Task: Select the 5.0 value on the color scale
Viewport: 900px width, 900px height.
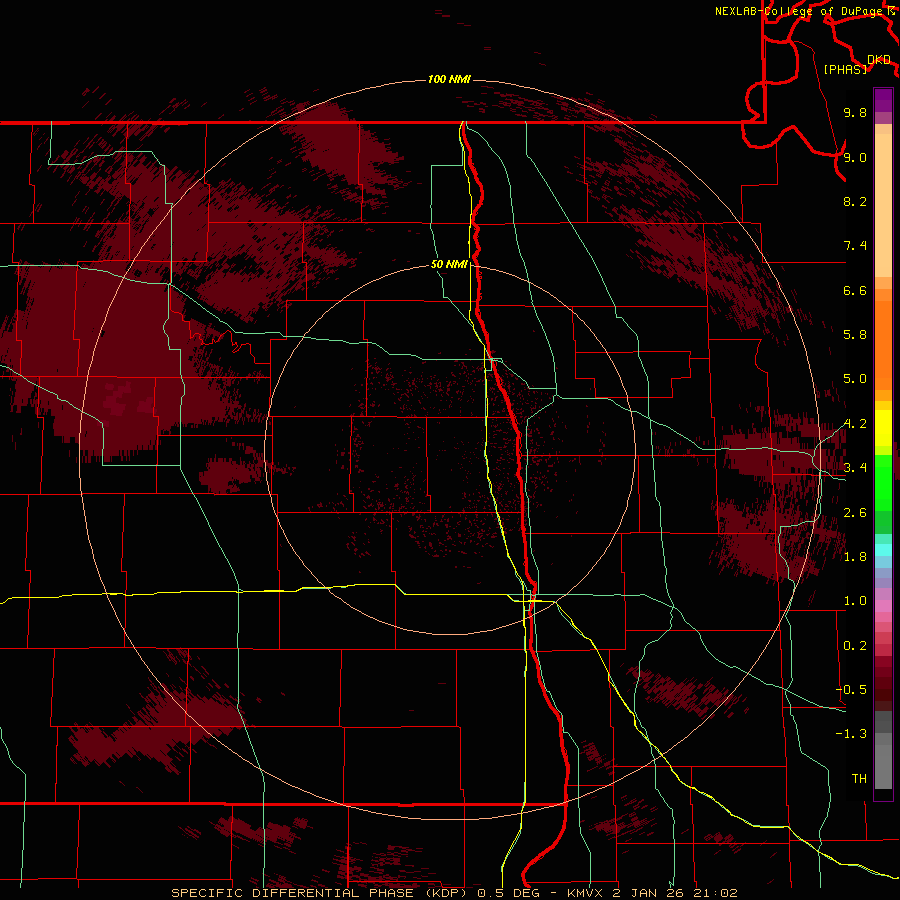Action: 855,379
